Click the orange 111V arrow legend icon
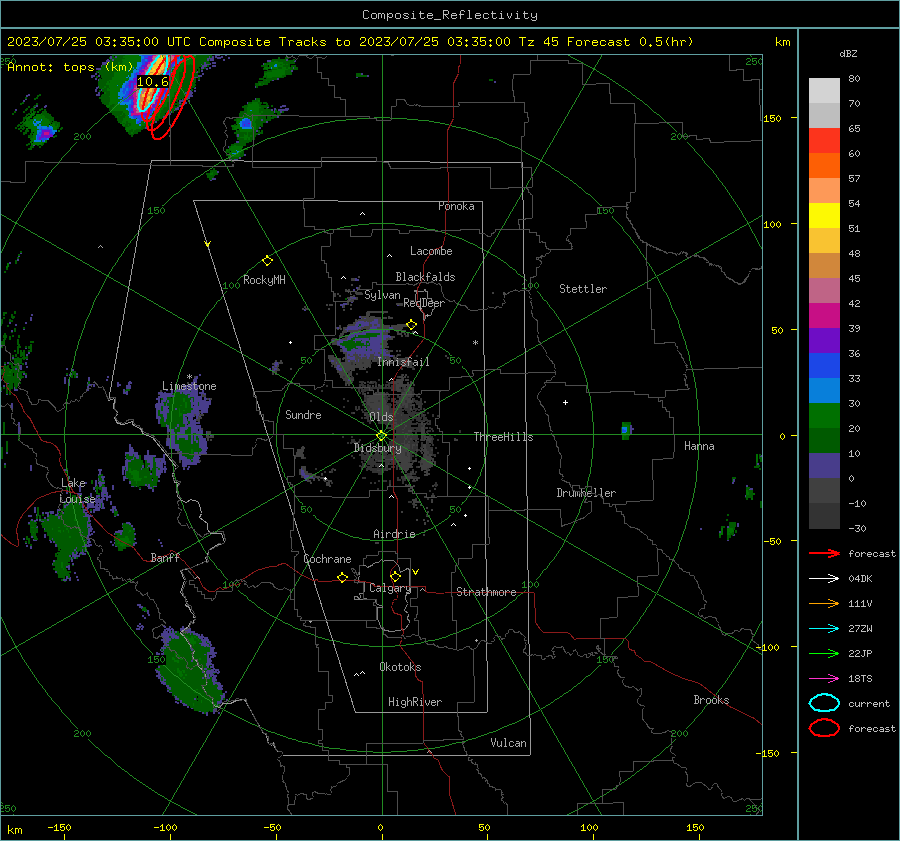Screen dimensions: 900x841 coord(824,603)
